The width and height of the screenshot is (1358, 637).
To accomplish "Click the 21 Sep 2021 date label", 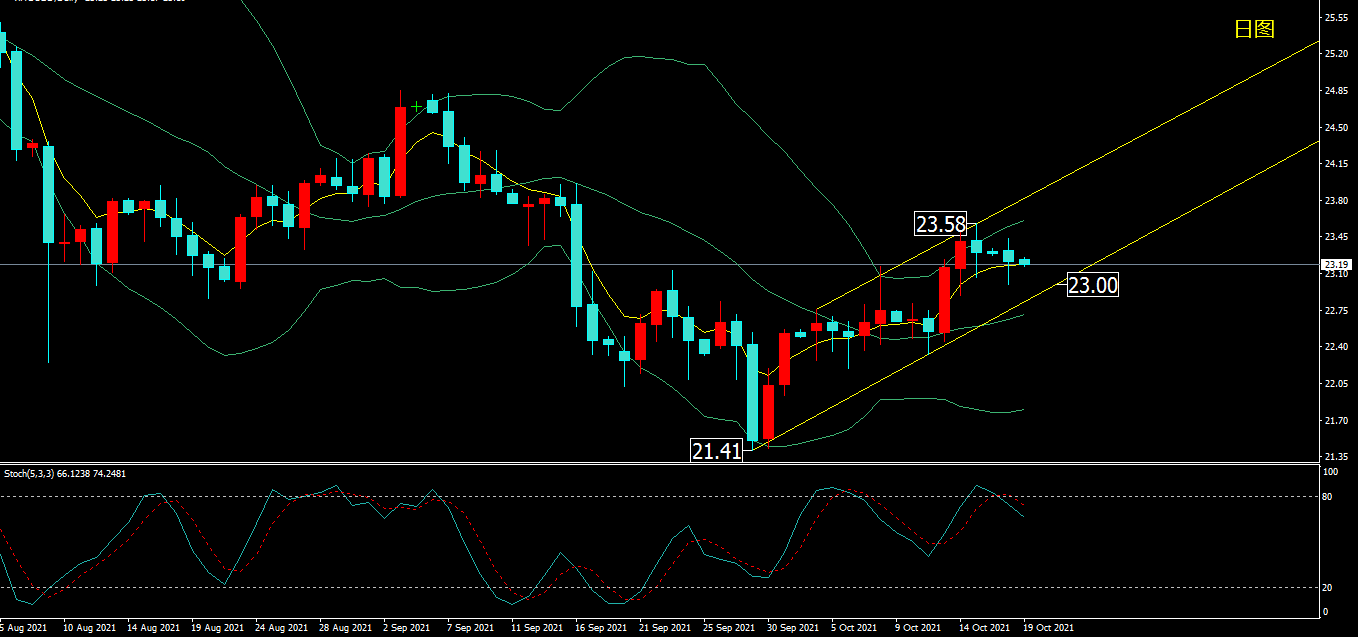I will (x=666, y=628).
